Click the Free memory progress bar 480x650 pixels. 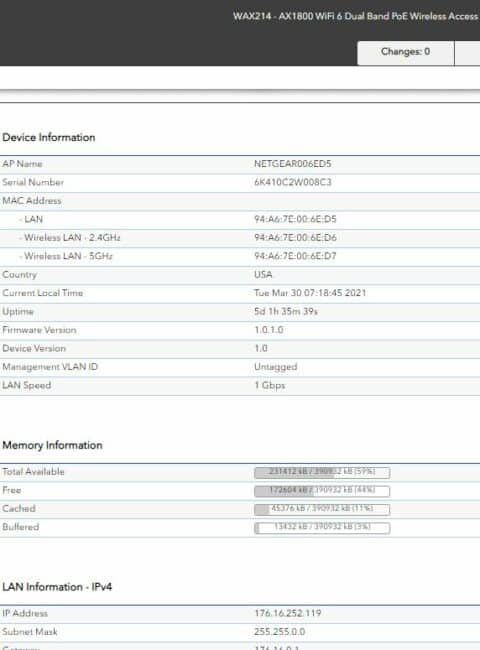click(x=322, y=491)
